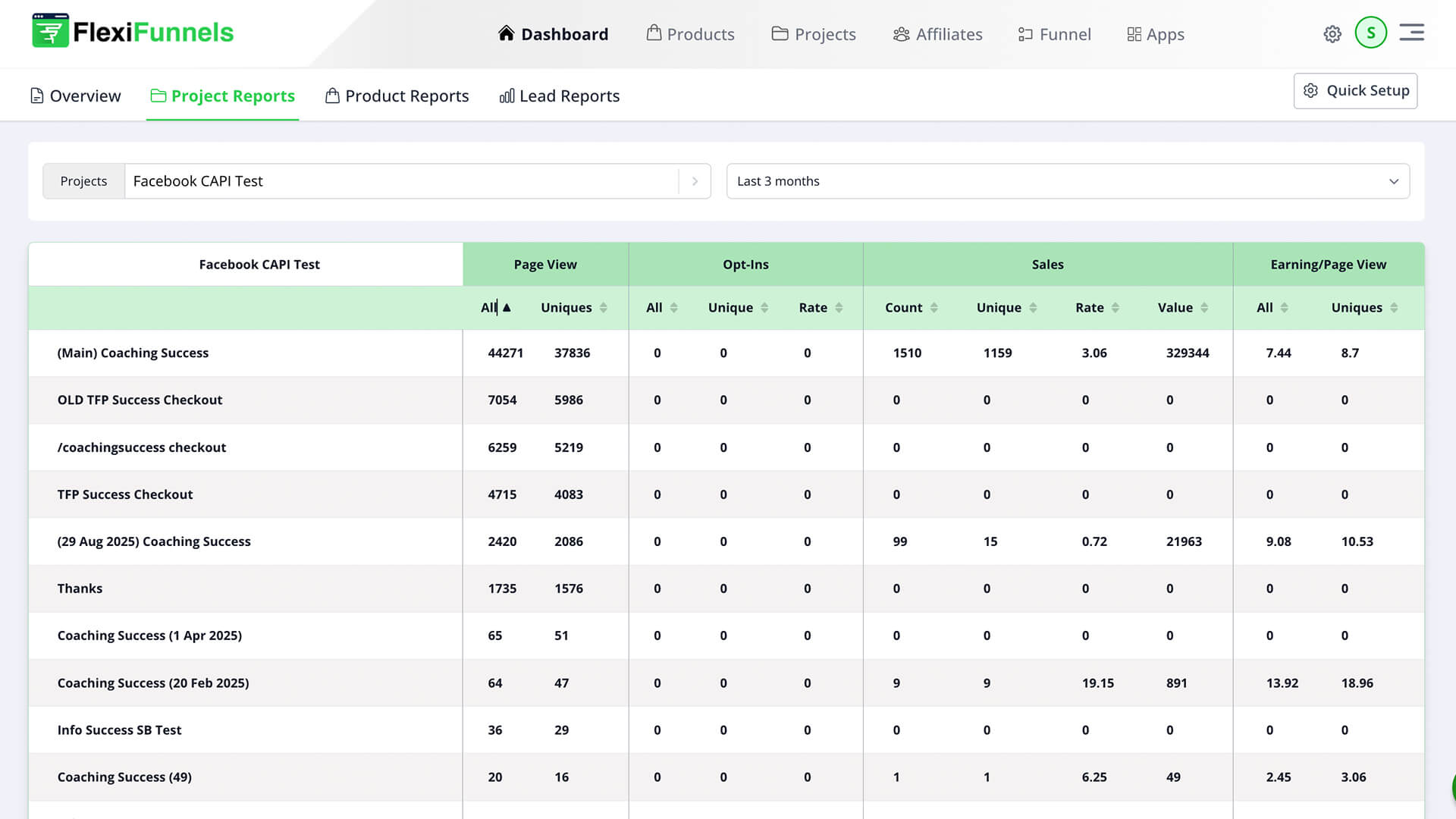Open the Funnel icon in navigation
This screenshot has width=1456, height=819.
tap(1025, 33)
